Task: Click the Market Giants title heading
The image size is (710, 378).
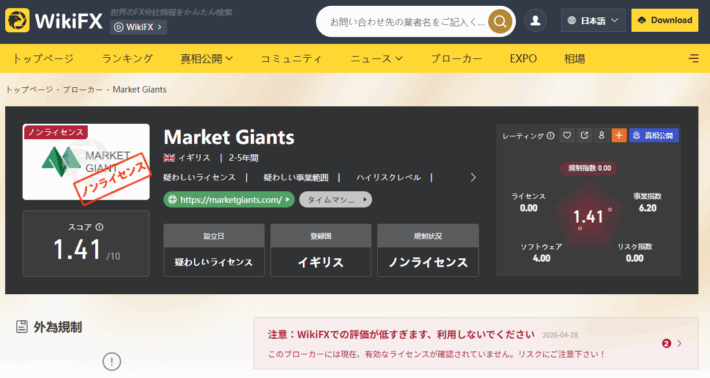Action: pyautogui.click(x=229, y=137)
